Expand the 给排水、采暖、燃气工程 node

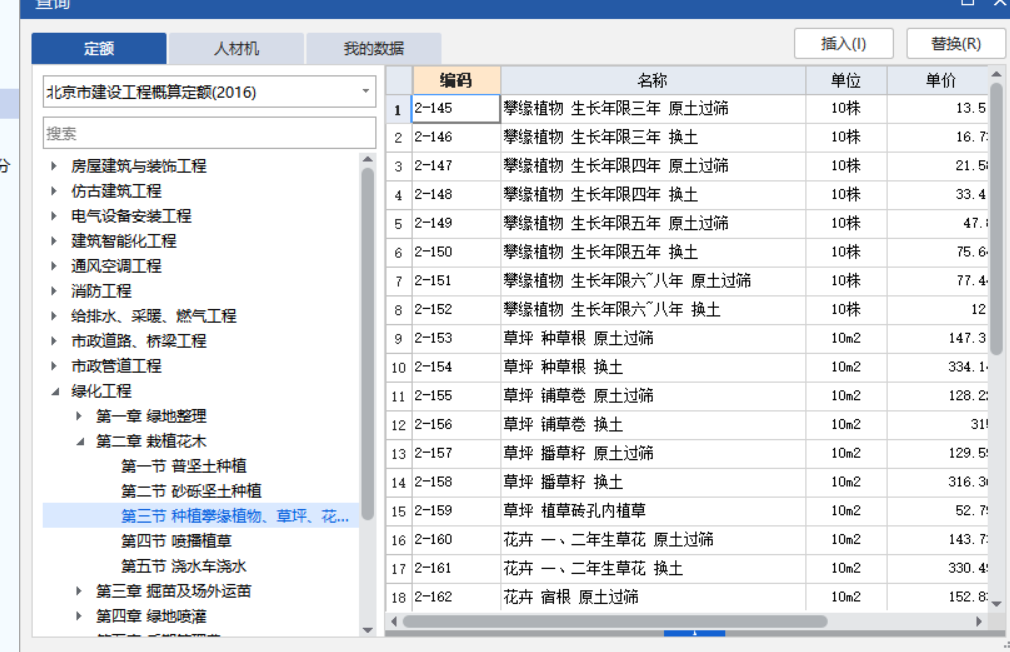point(54,316)
